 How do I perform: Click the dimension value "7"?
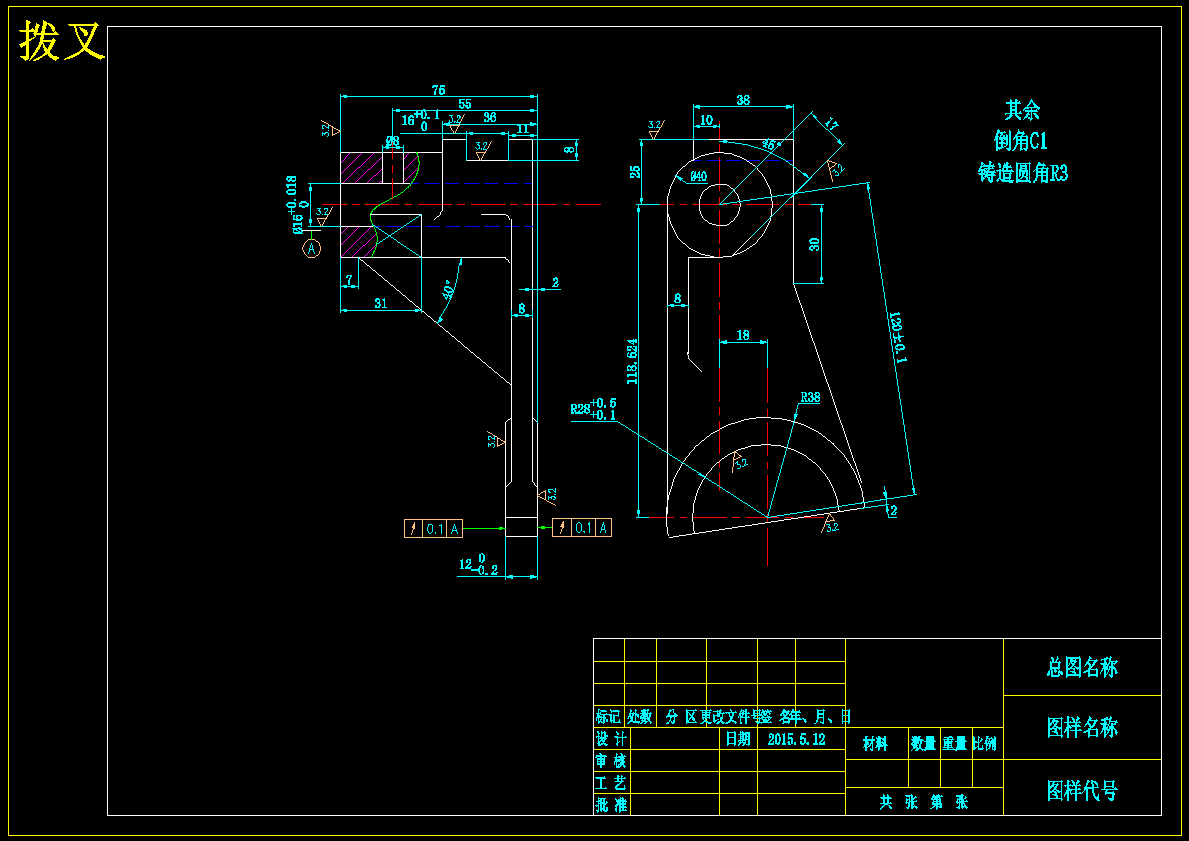point(349,280)
